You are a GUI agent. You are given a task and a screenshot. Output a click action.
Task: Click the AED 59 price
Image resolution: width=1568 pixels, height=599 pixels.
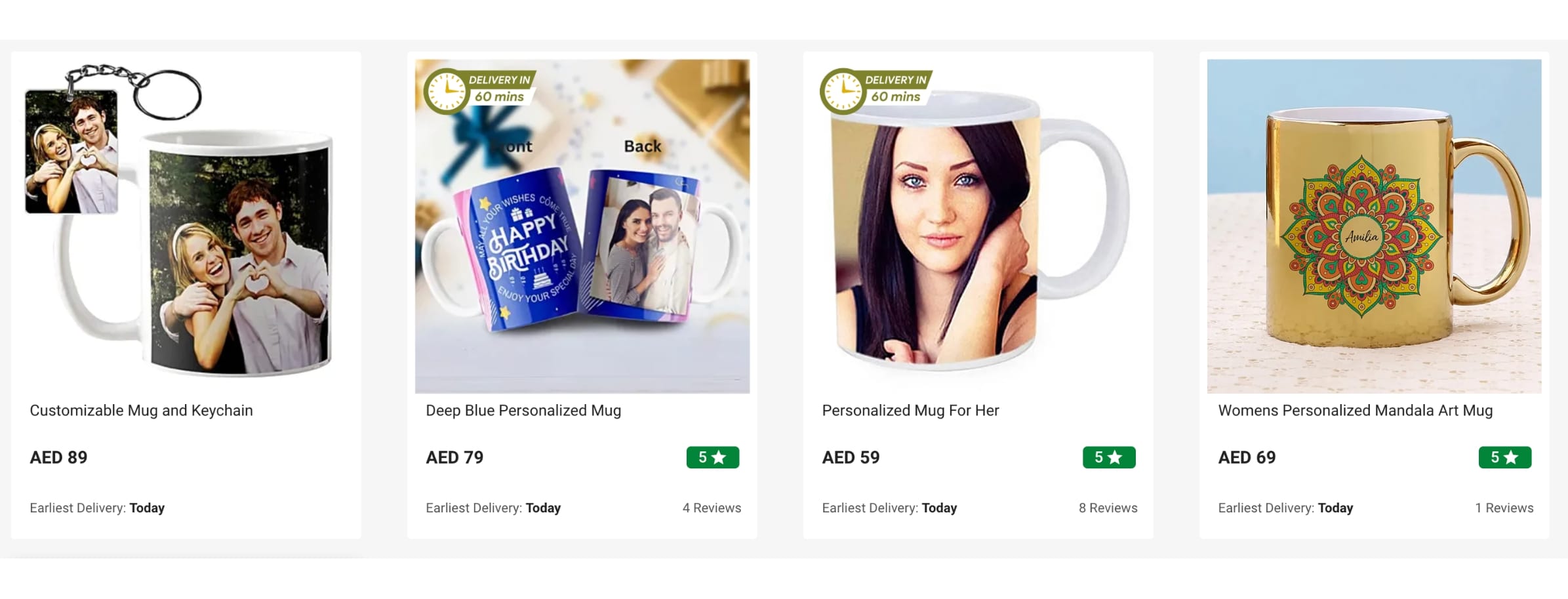(x=851, y=457)
